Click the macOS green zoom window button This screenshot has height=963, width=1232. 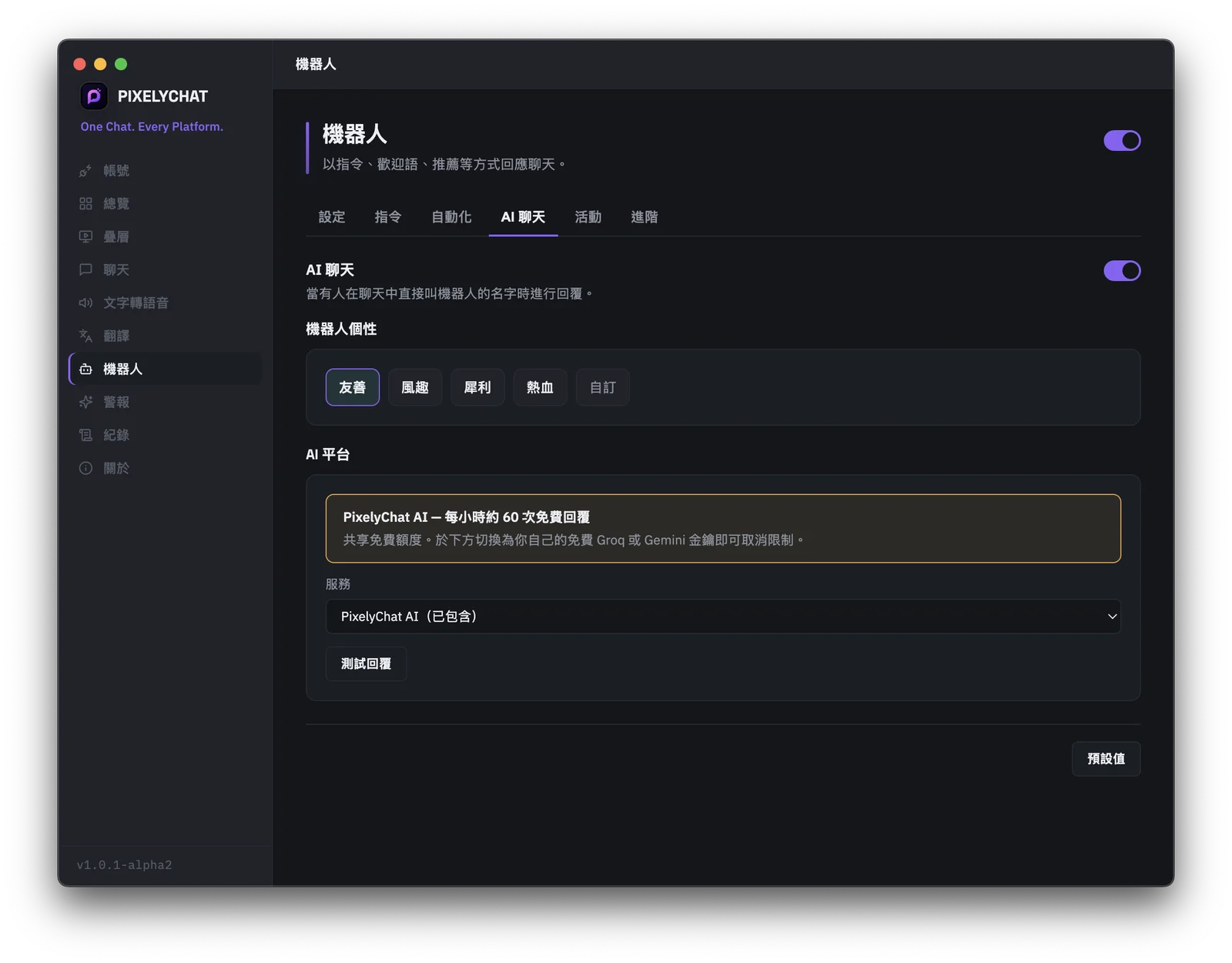(x=121, y=64)
